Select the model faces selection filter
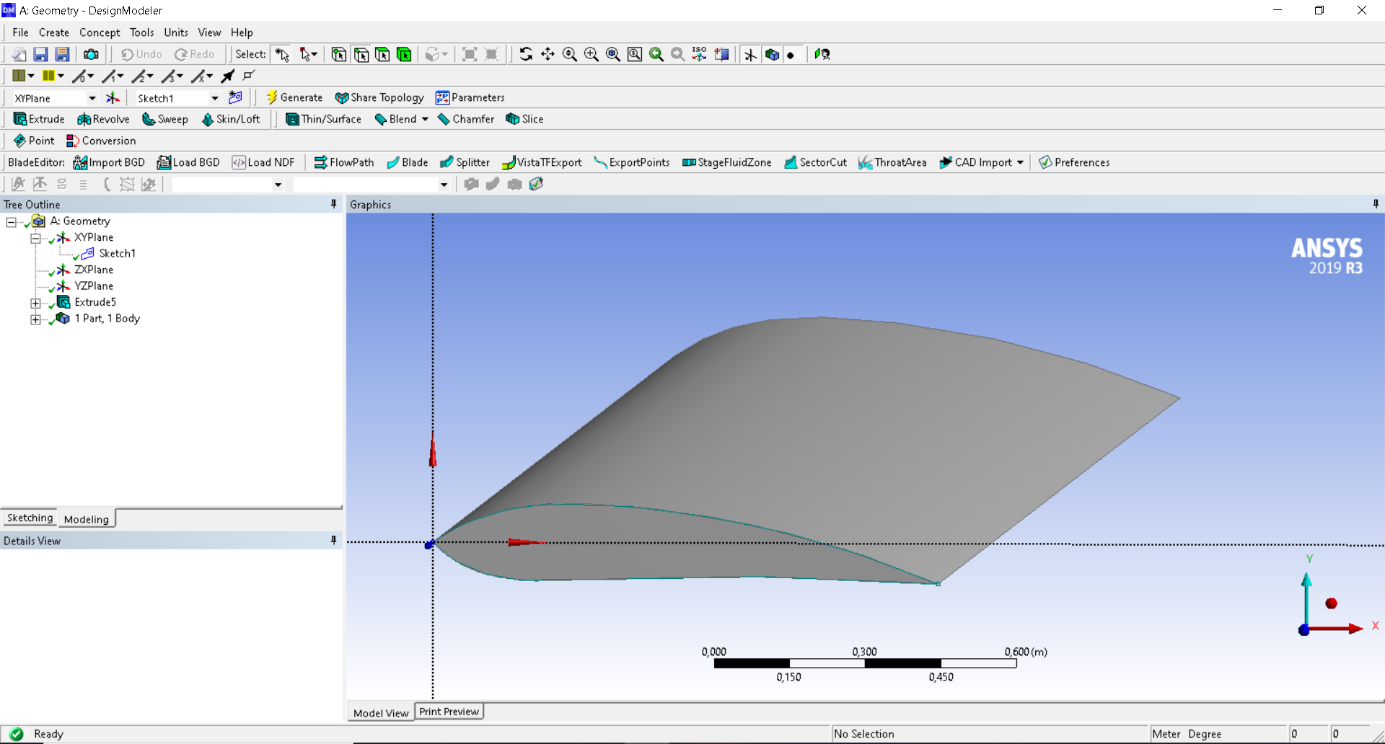1385x744 pixels. coord(382,54)
